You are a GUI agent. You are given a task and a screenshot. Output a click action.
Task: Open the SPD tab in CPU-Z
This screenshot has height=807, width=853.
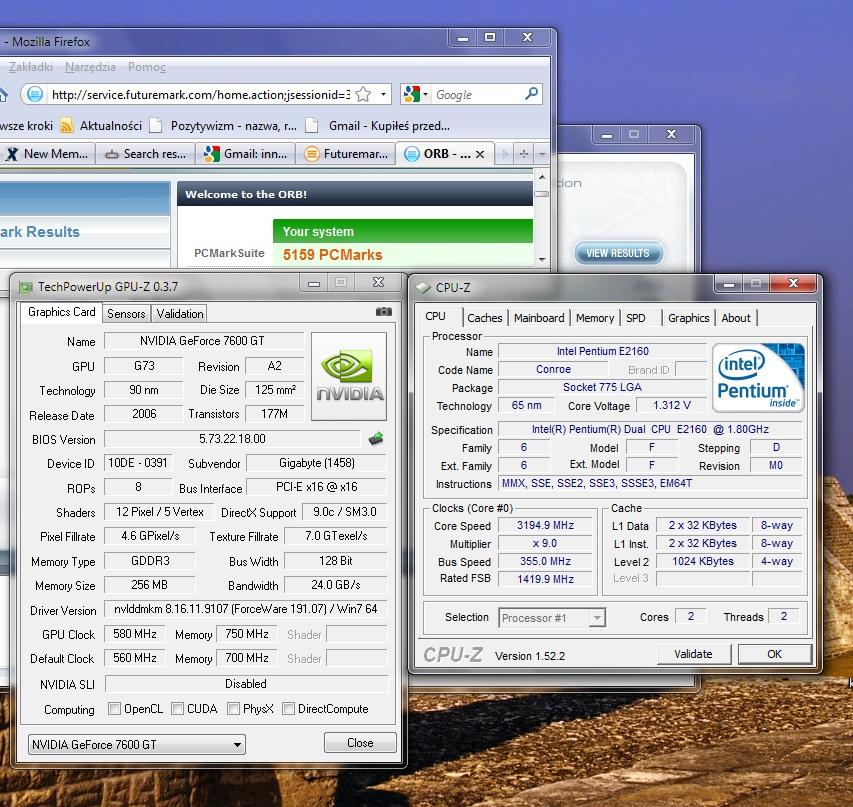[x=635, y=318]
